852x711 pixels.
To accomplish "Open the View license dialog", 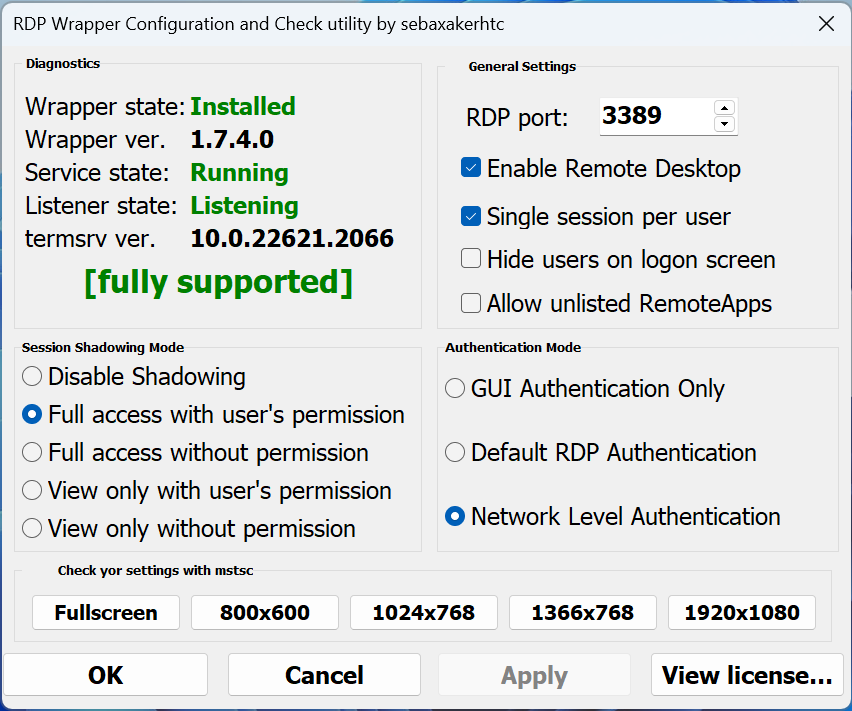I will pos(747,675).
